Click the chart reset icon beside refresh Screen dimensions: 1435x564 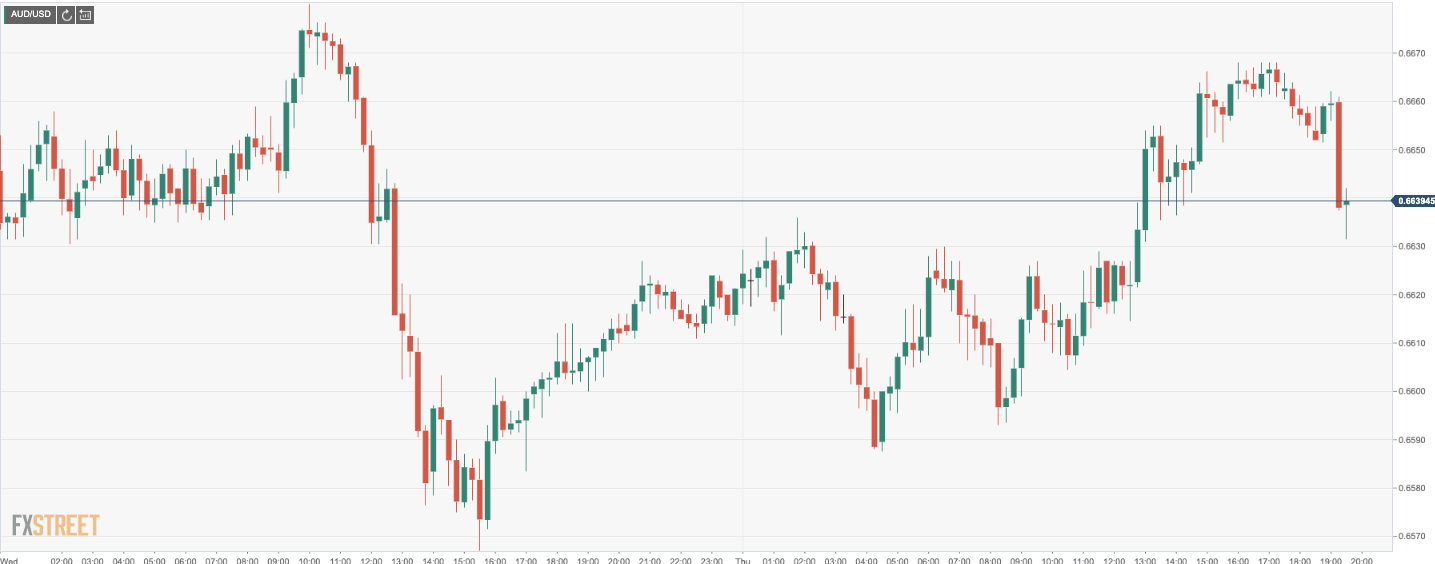[x=85, y=15]
